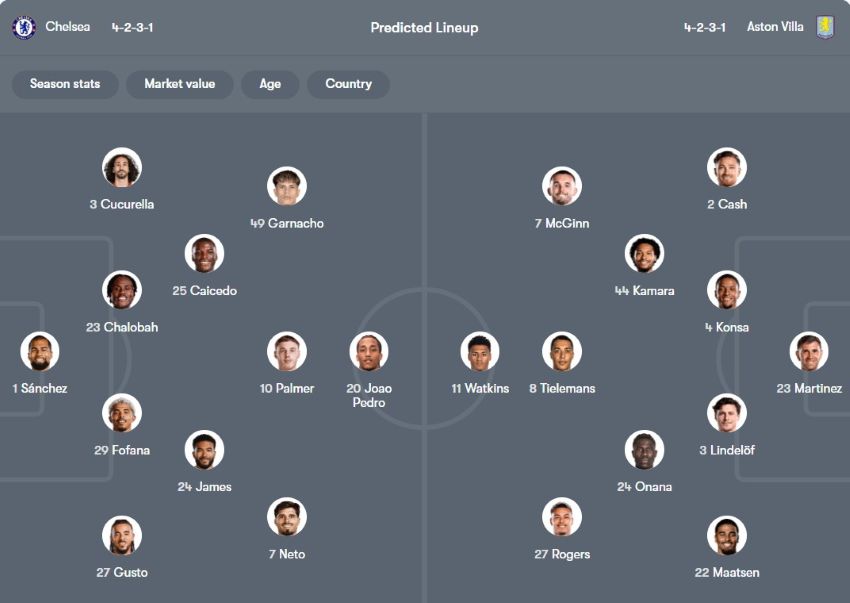
Task: Open goalkeeper Martinez's avatar
Action: click(x=809, y=352)
